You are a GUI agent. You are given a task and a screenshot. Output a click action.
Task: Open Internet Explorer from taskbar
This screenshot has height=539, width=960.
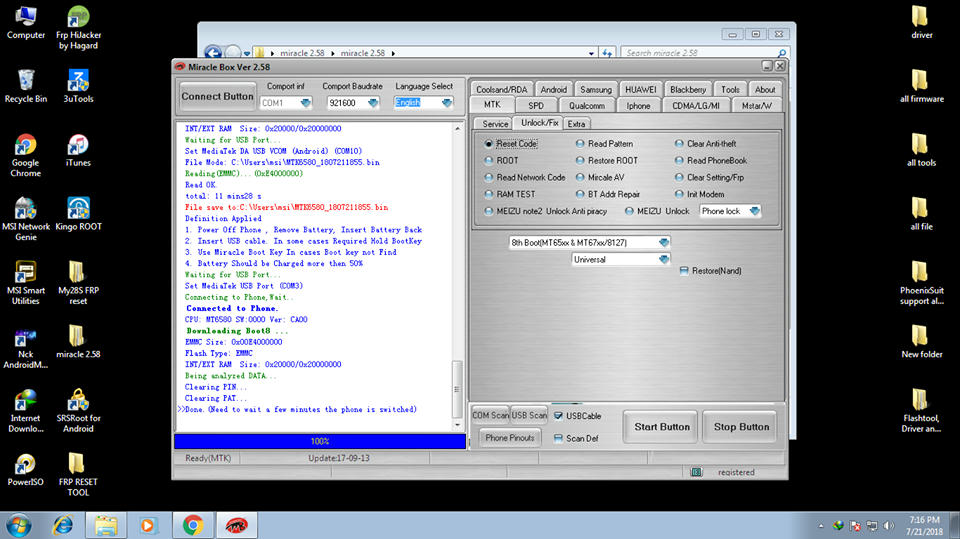[x=62, y=526]
